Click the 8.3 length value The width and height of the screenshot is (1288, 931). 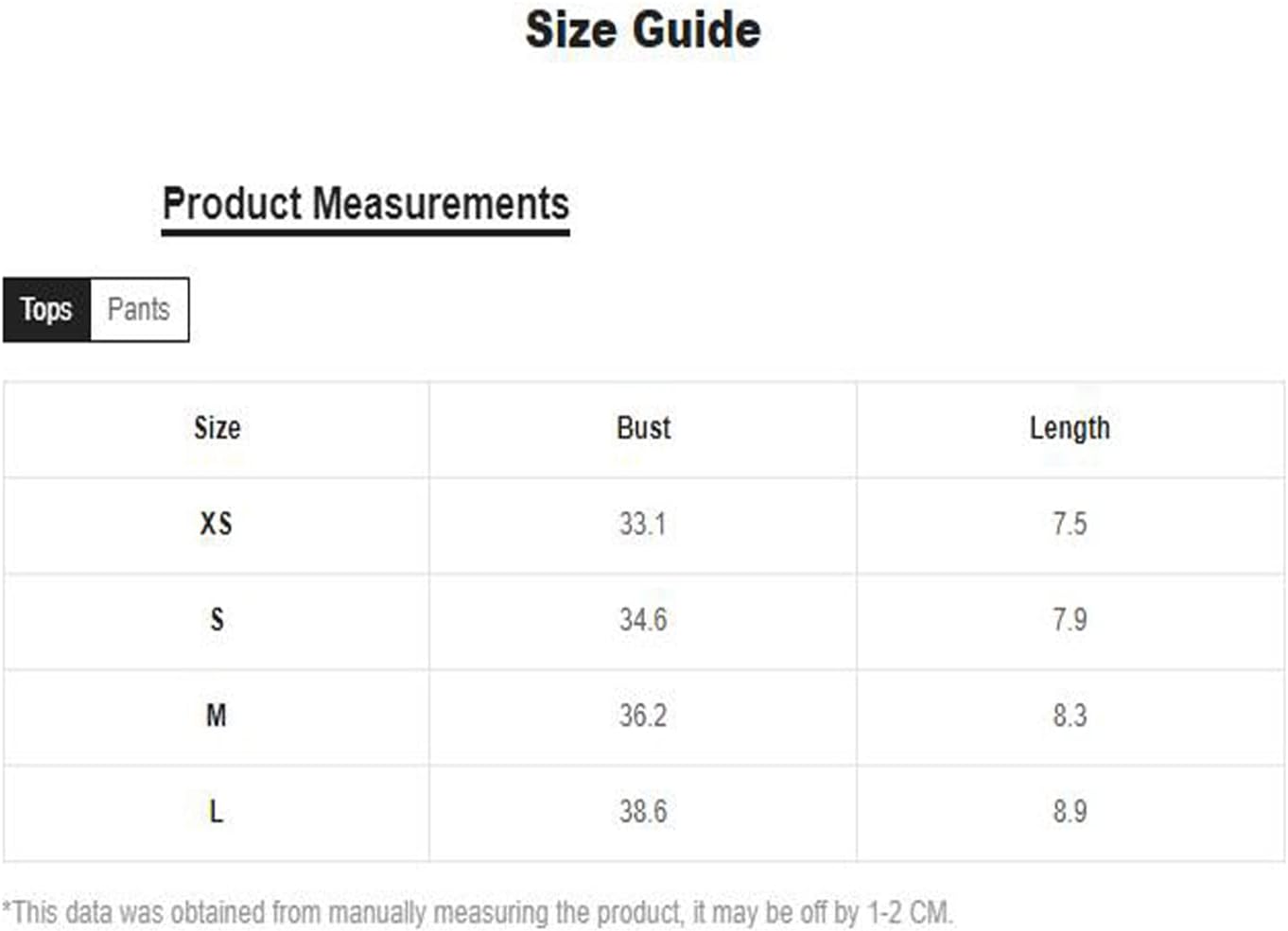coord(1070,715)
